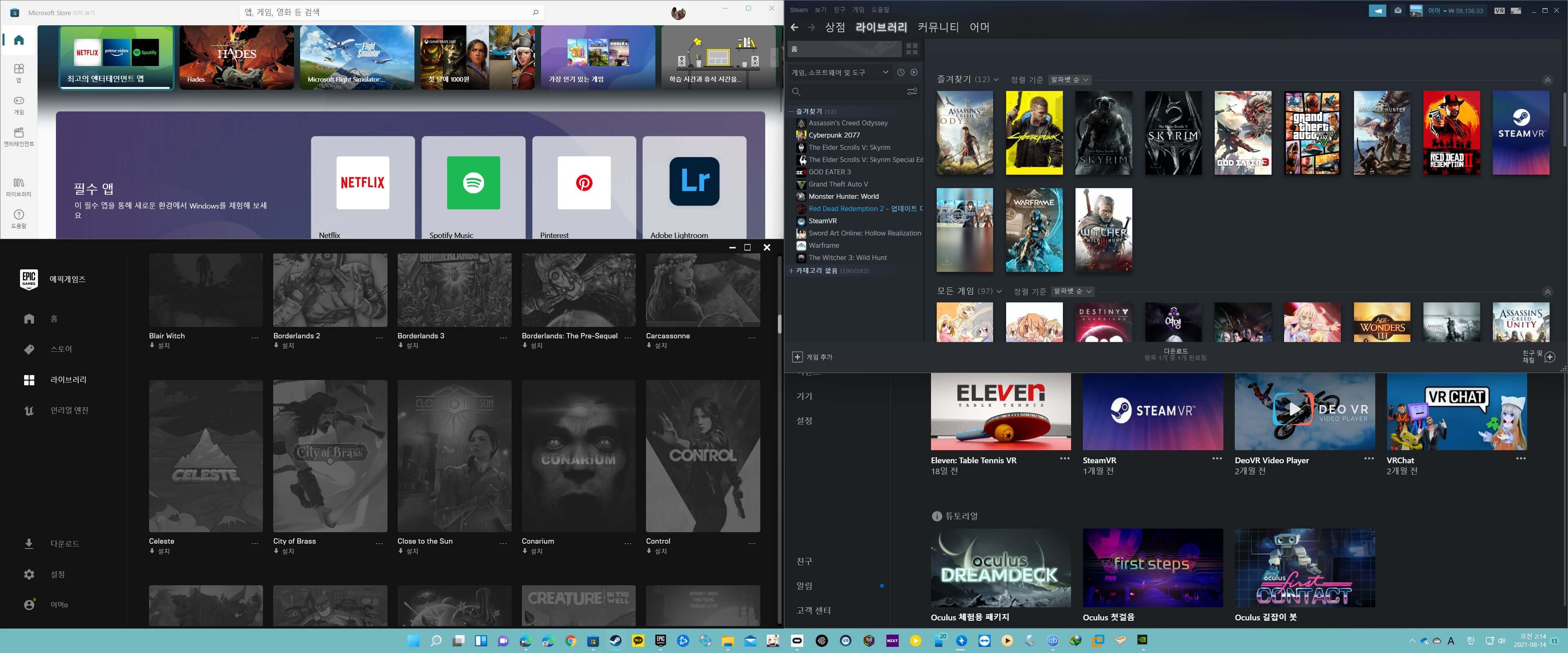The image size is (1568, 653).
Task: Open options menu for Blair Witch
Action: coord(255,337)
